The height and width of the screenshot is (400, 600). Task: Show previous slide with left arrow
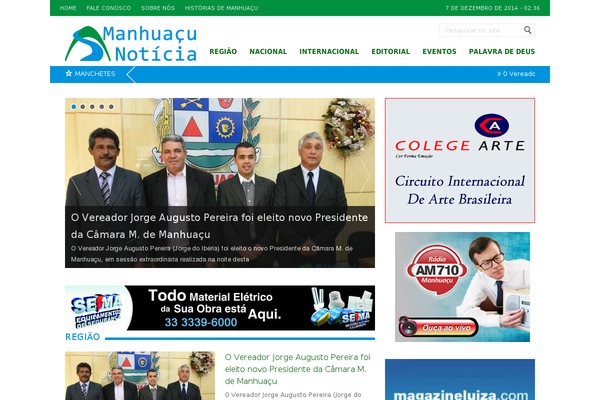point(76,175)
